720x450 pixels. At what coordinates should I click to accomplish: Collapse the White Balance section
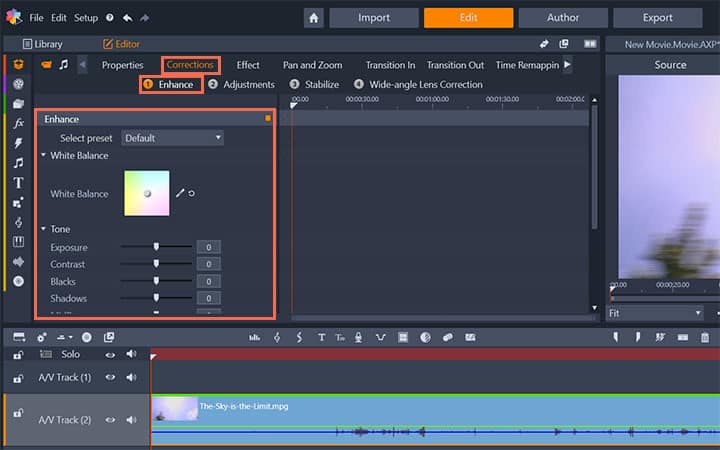44,155
